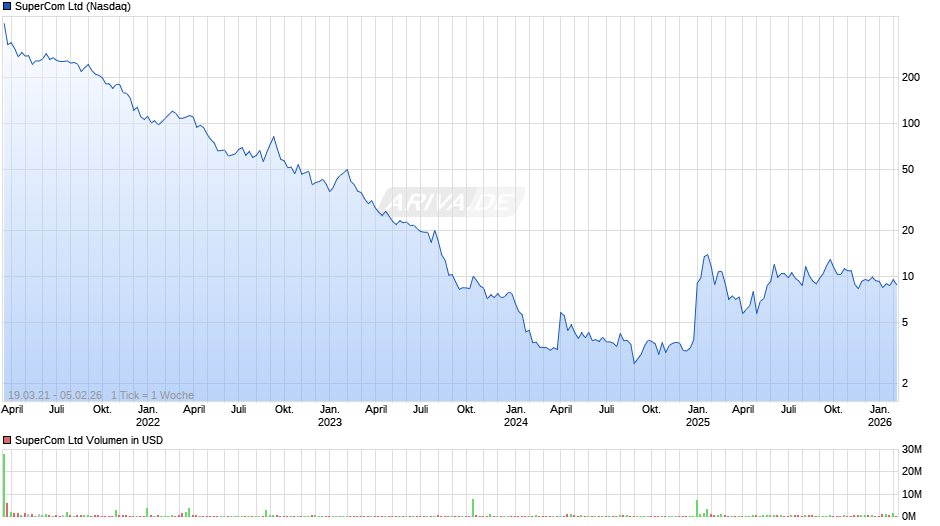Click the 'Jan. 2026' time axis label
940x526 pixels.
[x=880, y=416]
